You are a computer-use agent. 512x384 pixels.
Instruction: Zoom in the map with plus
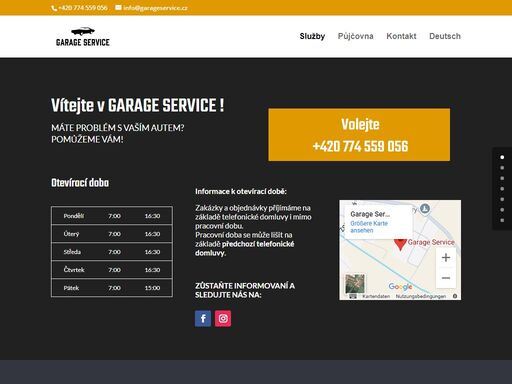(446, 257)
